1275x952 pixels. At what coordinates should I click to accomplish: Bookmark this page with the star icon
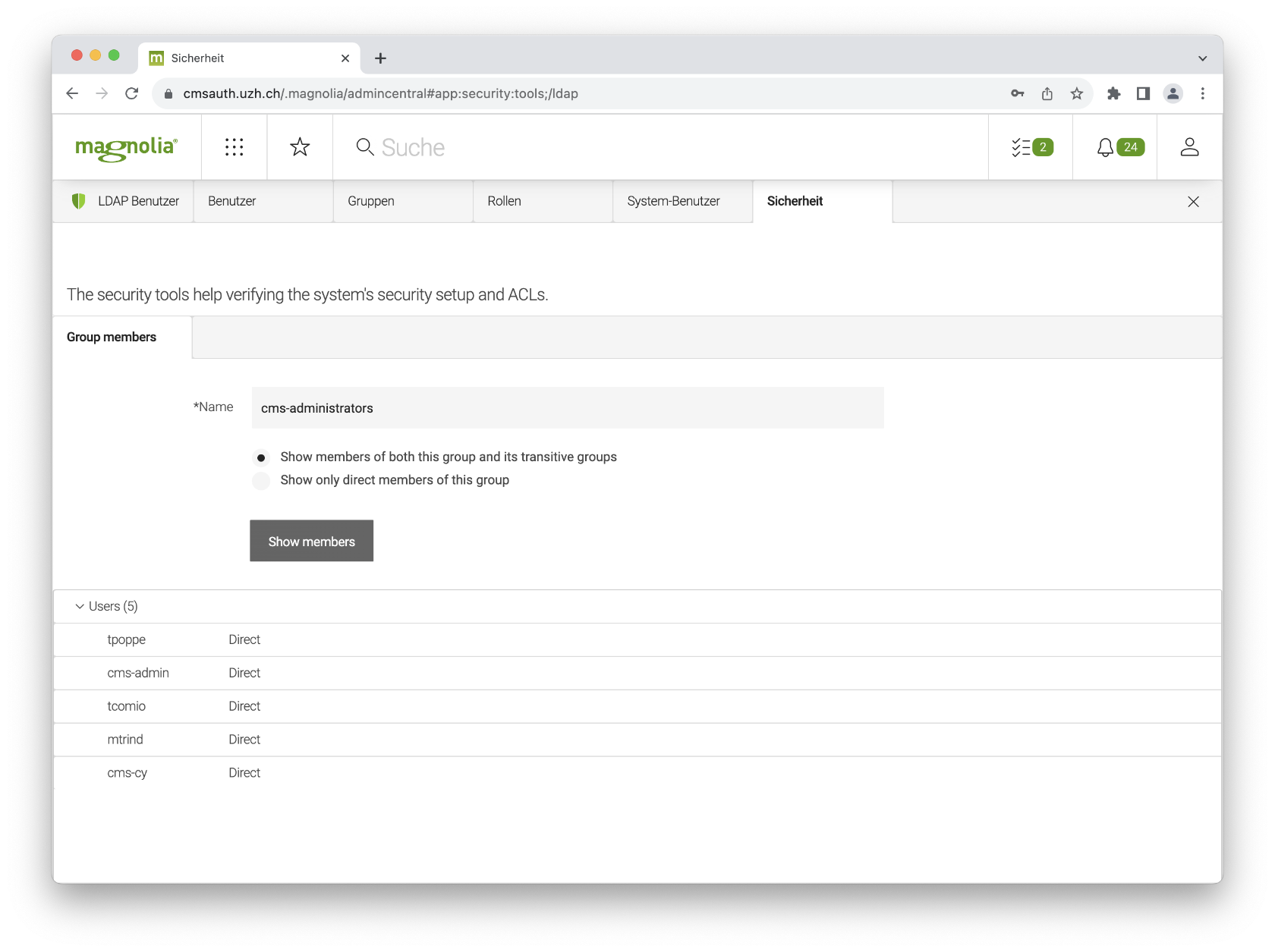(1076, 93)
